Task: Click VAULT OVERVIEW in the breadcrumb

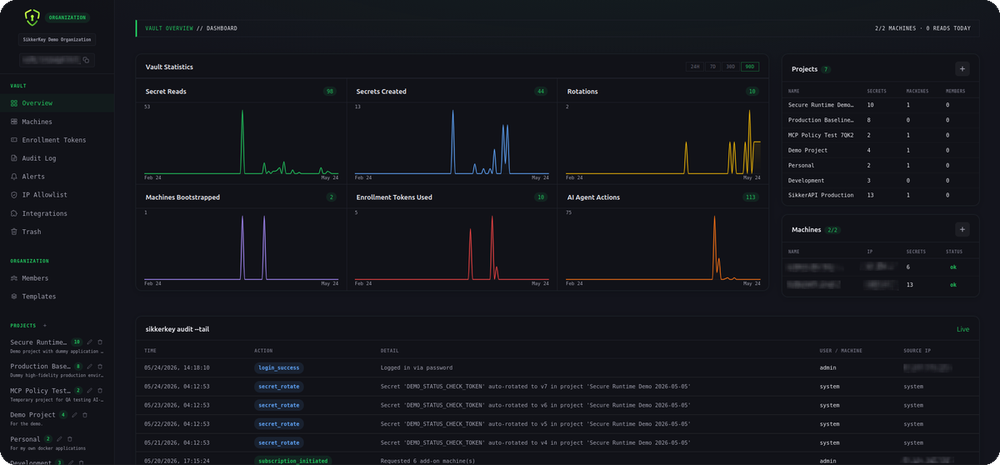Action: pyautogui.click(x=169, y=29)
